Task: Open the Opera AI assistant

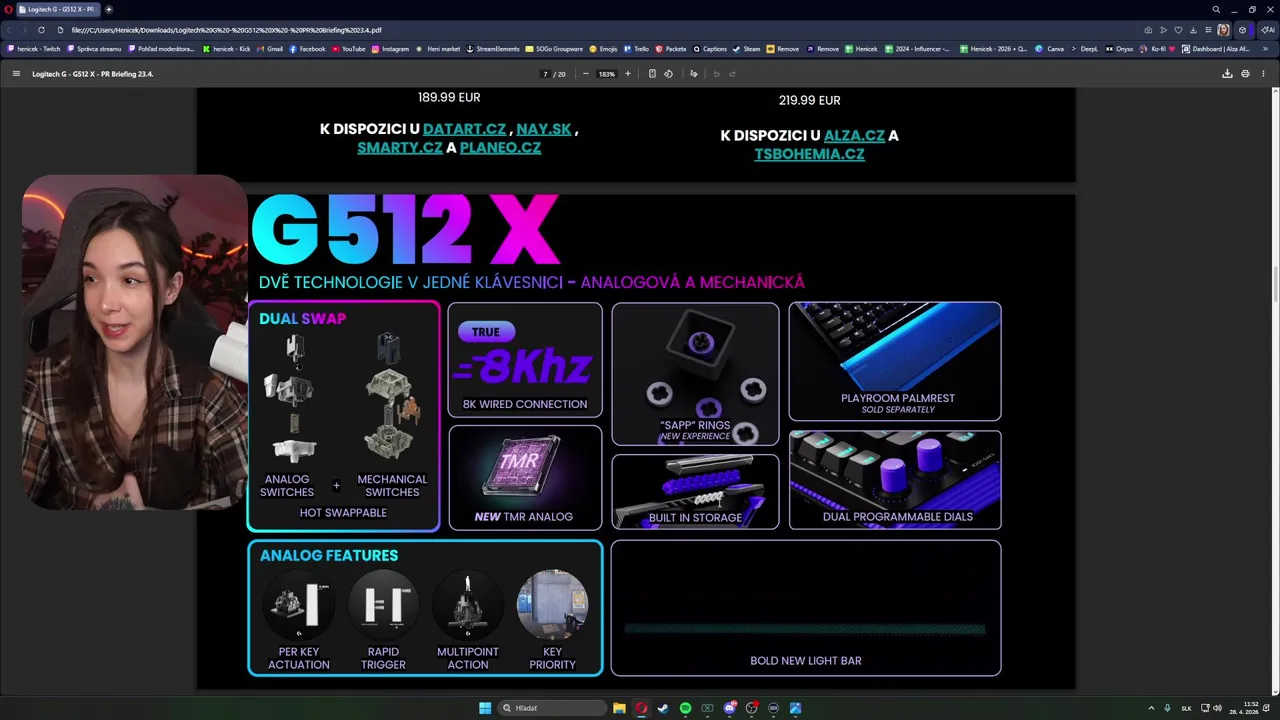Action: [x=1267, y=30]
